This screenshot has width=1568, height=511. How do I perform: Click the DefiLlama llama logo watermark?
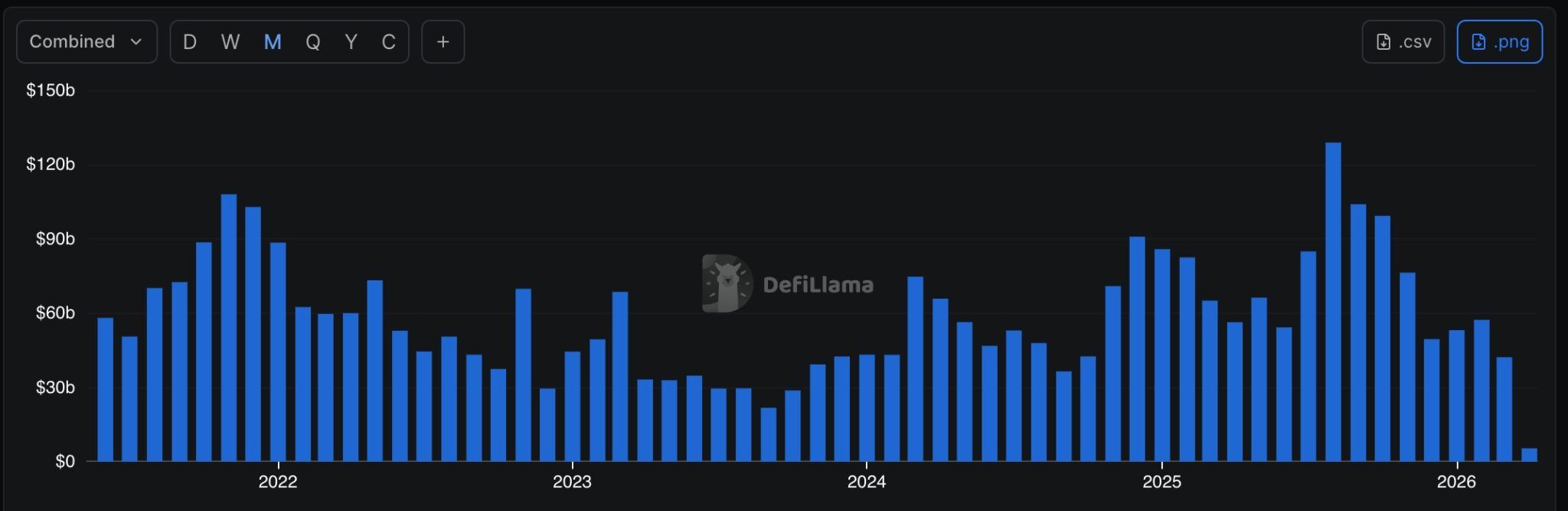pos(727,284)
